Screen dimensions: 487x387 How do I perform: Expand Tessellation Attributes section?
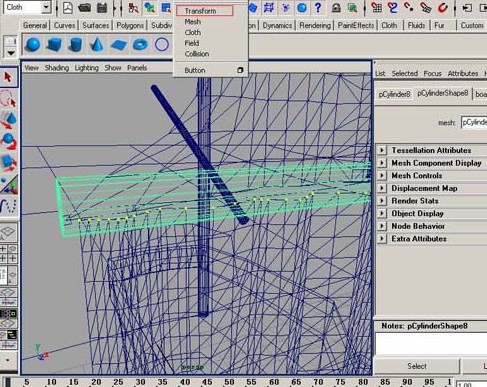pyautogui.click(x=382, y=150)
